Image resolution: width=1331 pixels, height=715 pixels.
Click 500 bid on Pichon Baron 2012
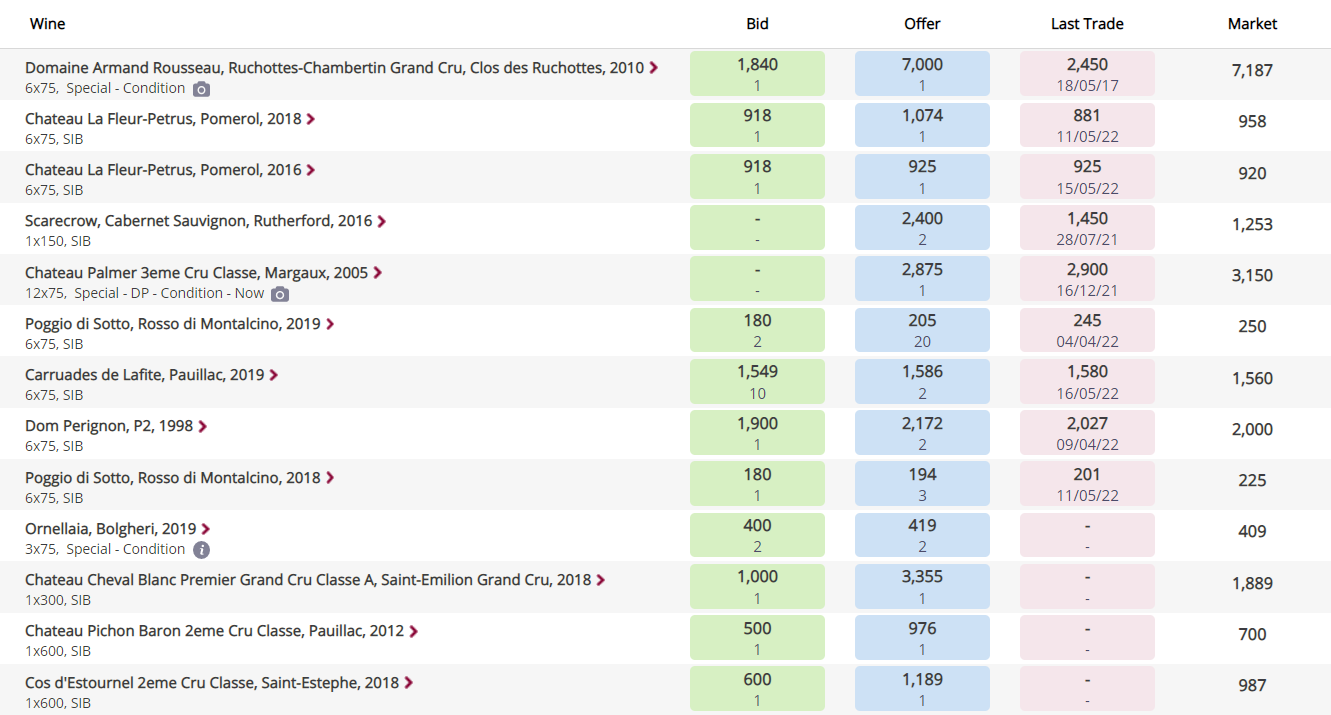point(757,638)
